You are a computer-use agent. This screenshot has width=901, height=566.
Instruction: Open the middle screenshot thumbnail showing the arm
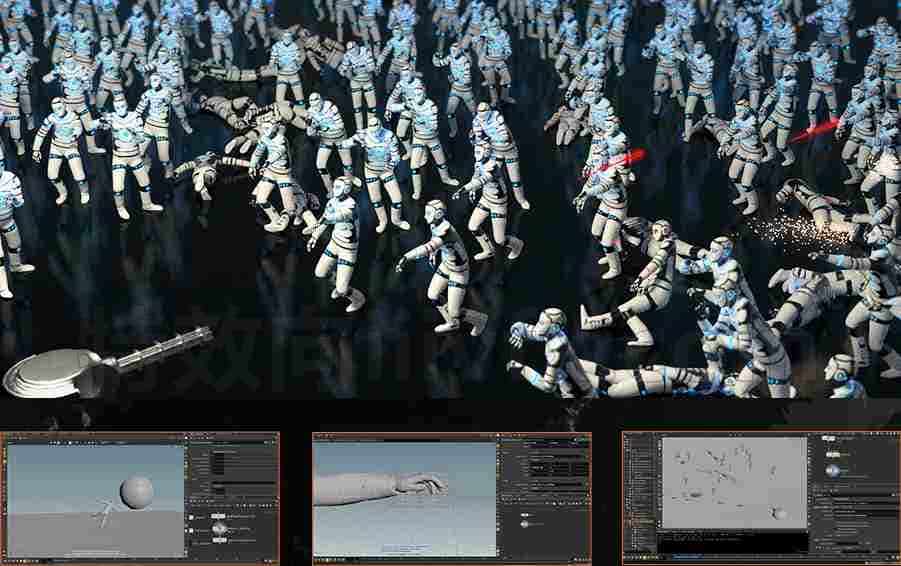(452, 498)
